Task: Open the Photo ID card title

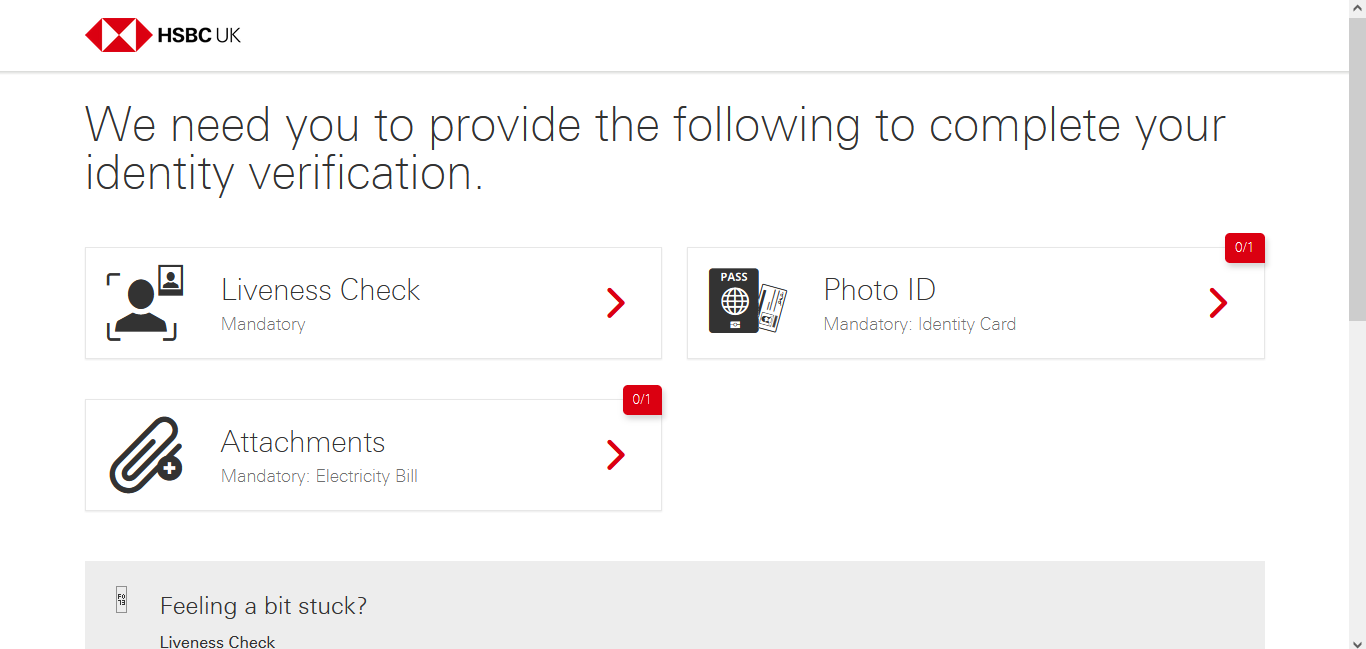Action: point(879,290)
